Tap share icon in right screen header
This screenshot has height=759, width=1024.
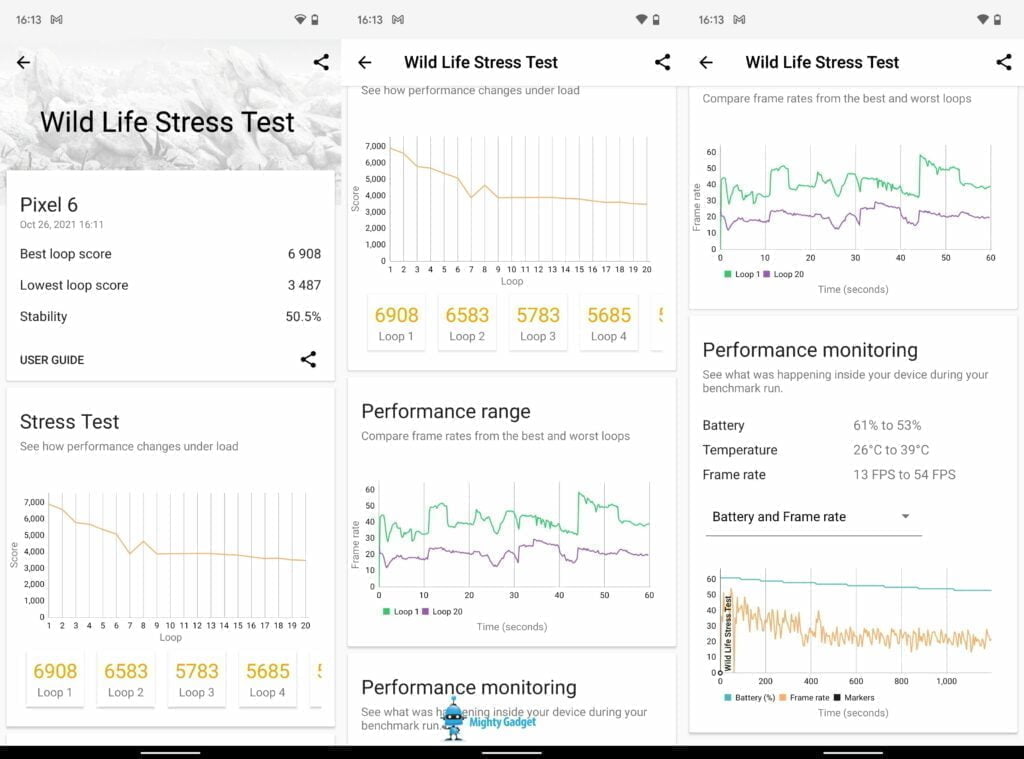pyautogui.click(x=1003, y=62)
